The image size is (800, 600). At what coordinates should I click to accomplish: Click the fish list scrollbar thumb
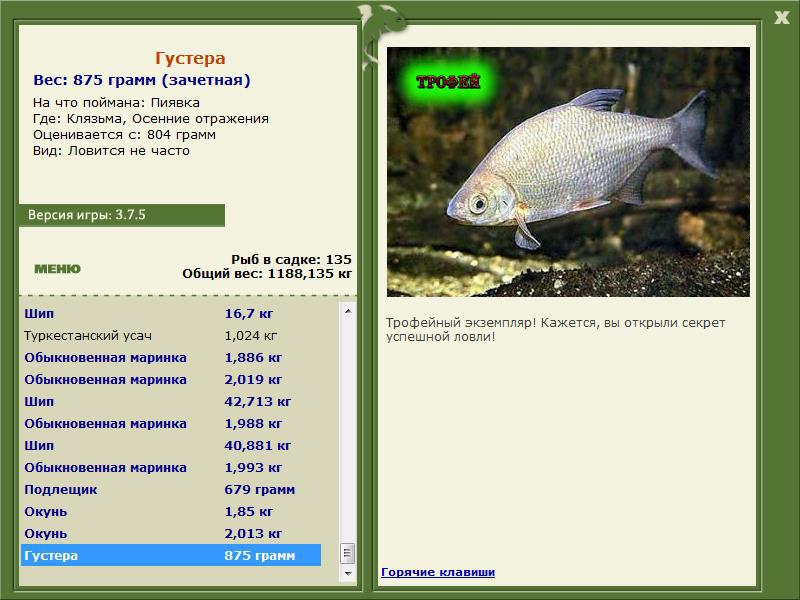[347, 553]
